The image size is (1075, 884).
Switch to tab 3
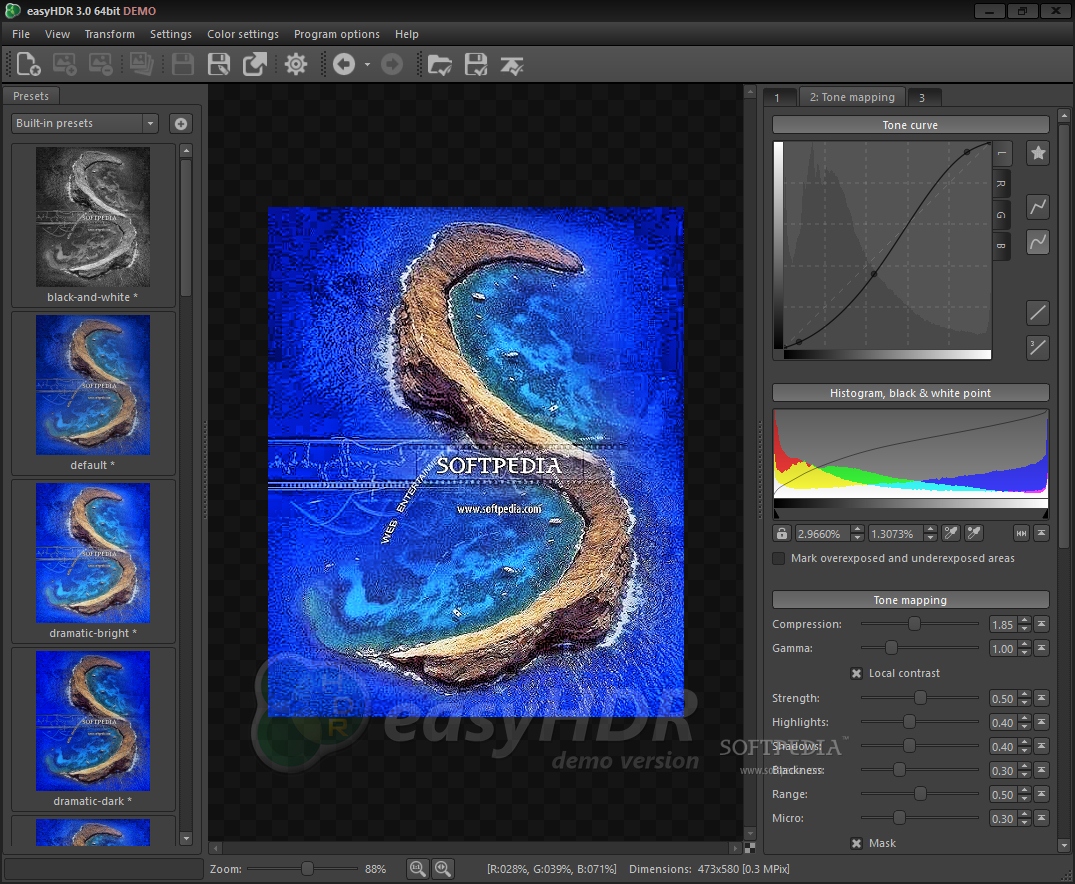tap(923, 97)
